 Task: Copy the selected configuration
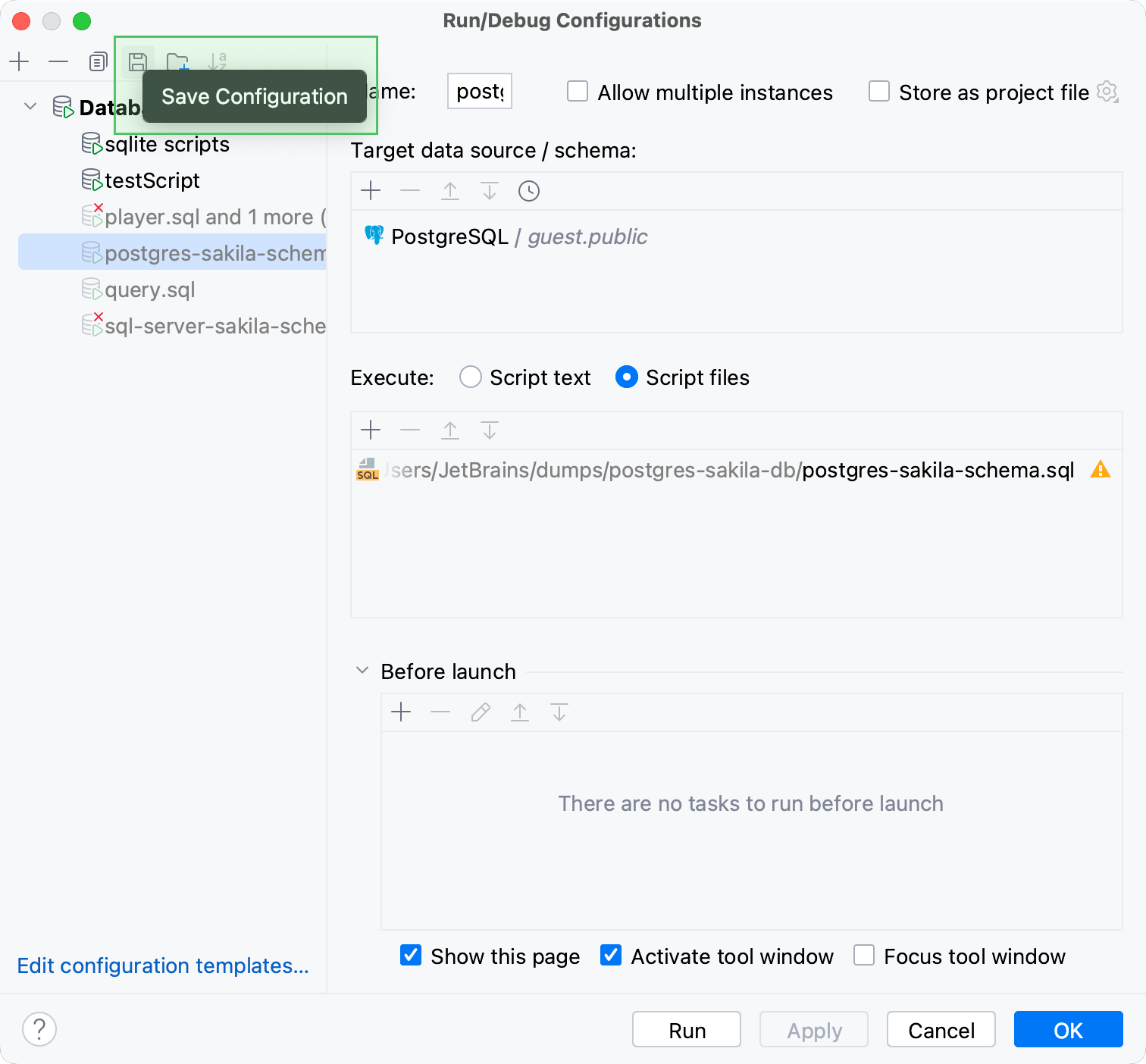(x=97, y=61)
